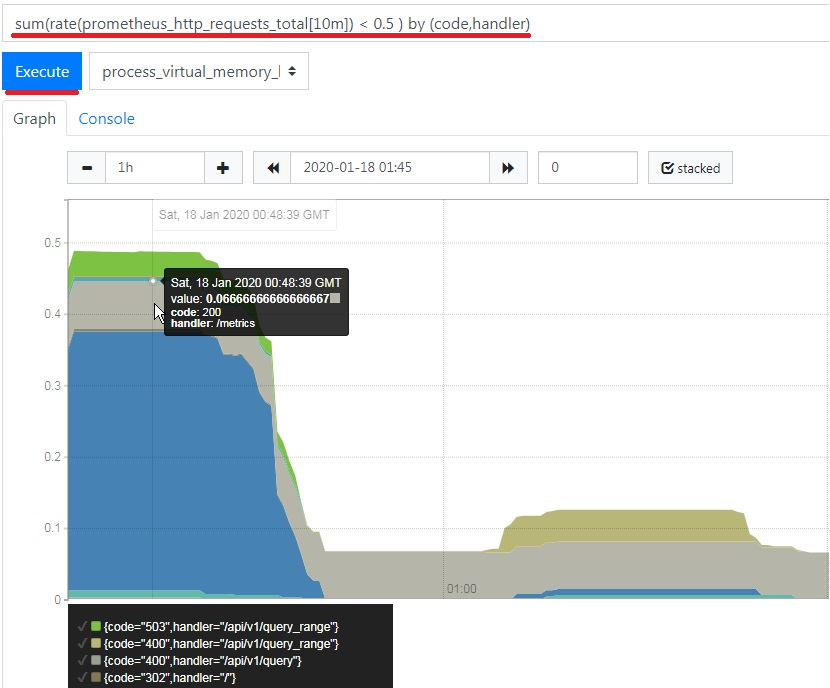
Task: Click the green 503 query_range color swatch
Action: pos(96,627)
